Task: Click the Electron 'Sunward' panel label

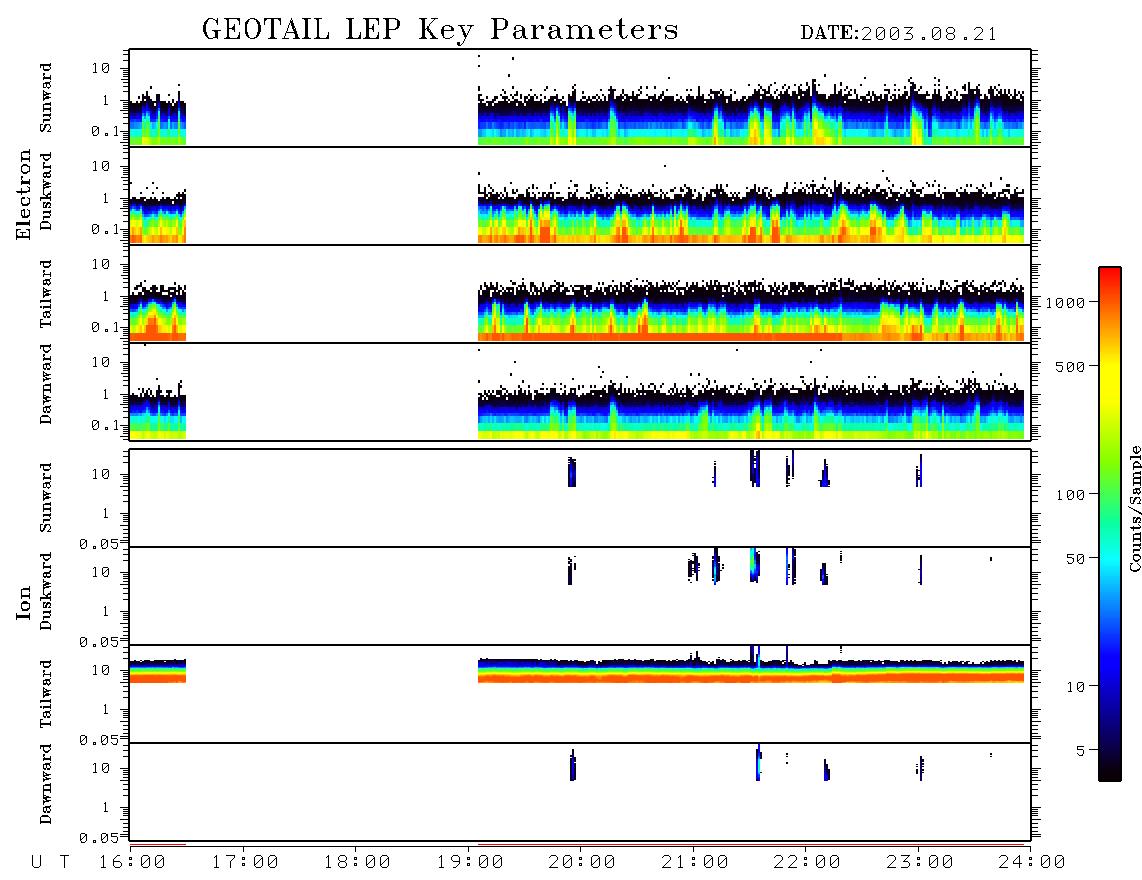Action: coord(46,98)
